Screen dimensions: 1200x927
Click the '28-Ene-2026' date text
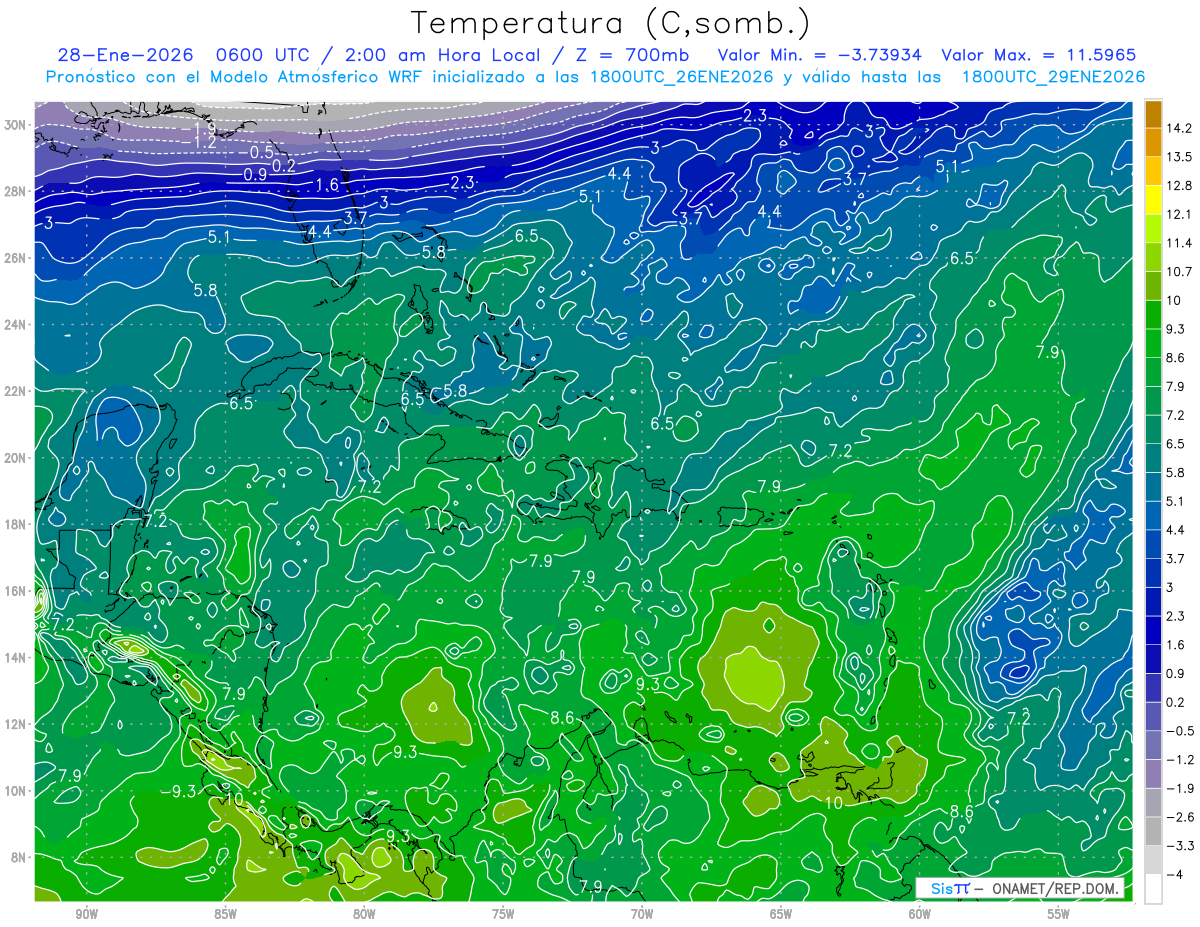[x=125, y=55]
